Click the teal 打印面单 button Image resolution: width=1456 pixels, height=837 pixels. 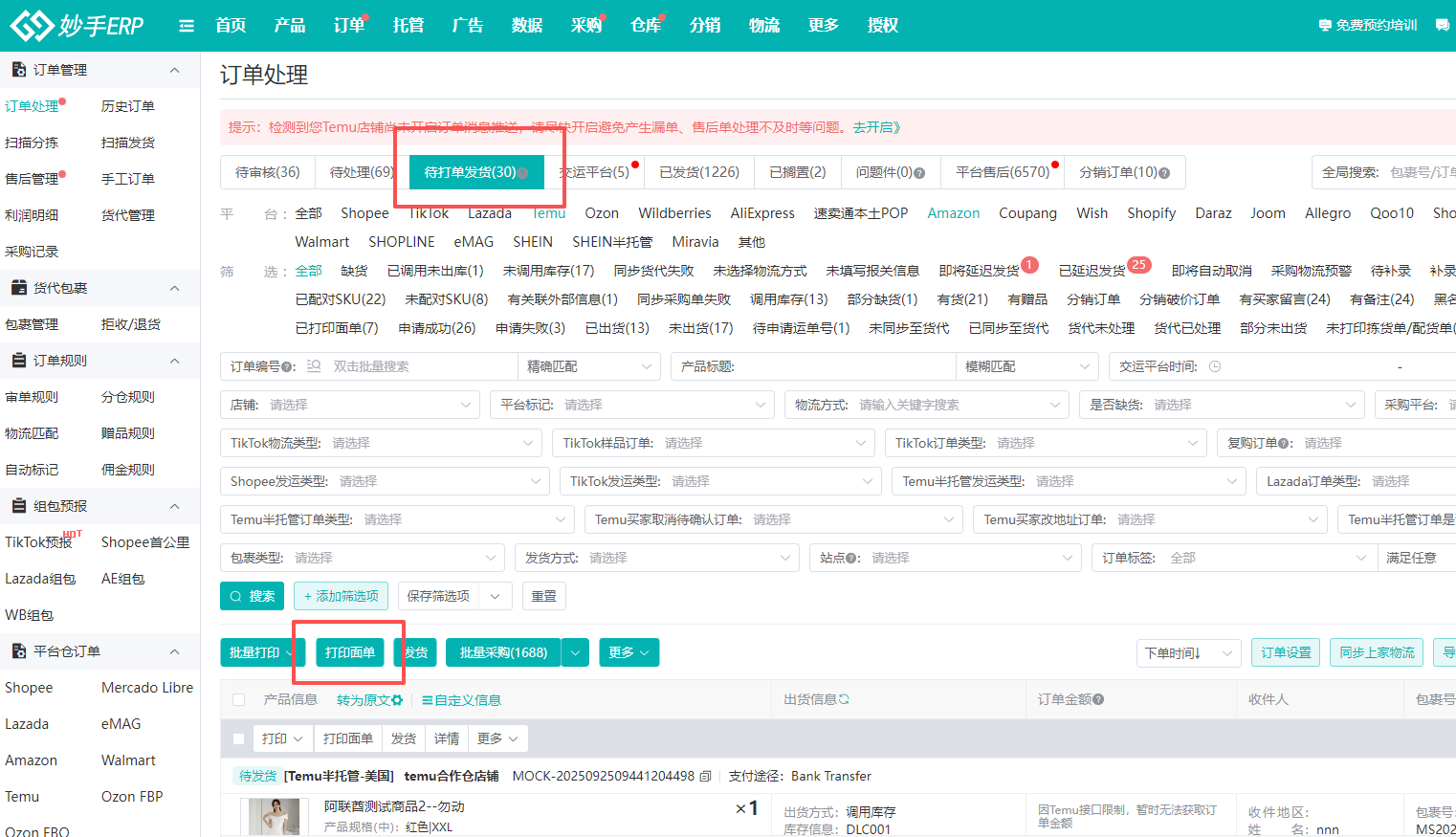(x=350, y=652)
